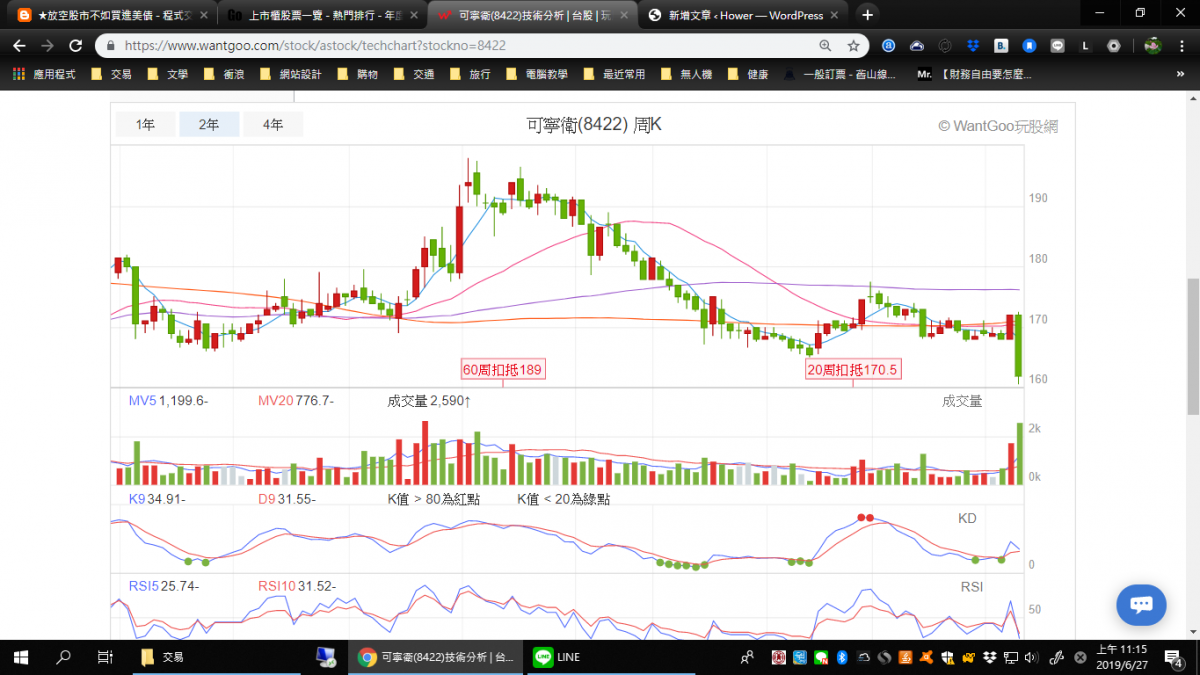Open the blue chat bubble widget
The width and height of the screenshot is (1200, 675).
pyautogui.click(x=1142, y=605)
